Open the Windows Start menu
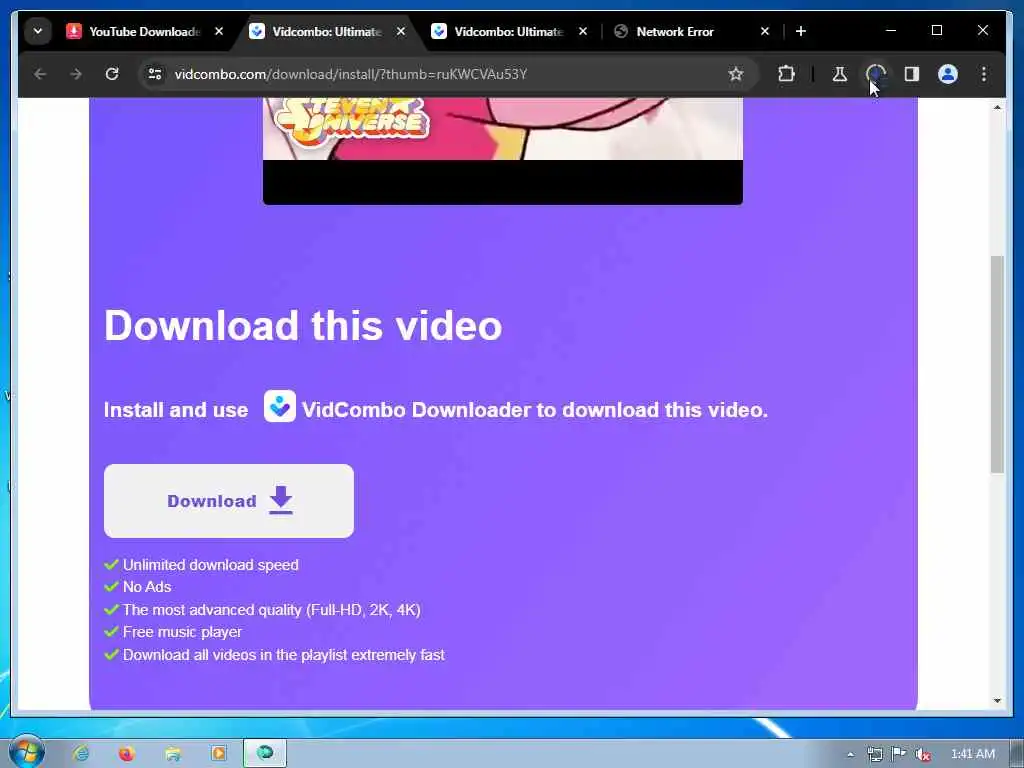 click(x=26, y=752)
